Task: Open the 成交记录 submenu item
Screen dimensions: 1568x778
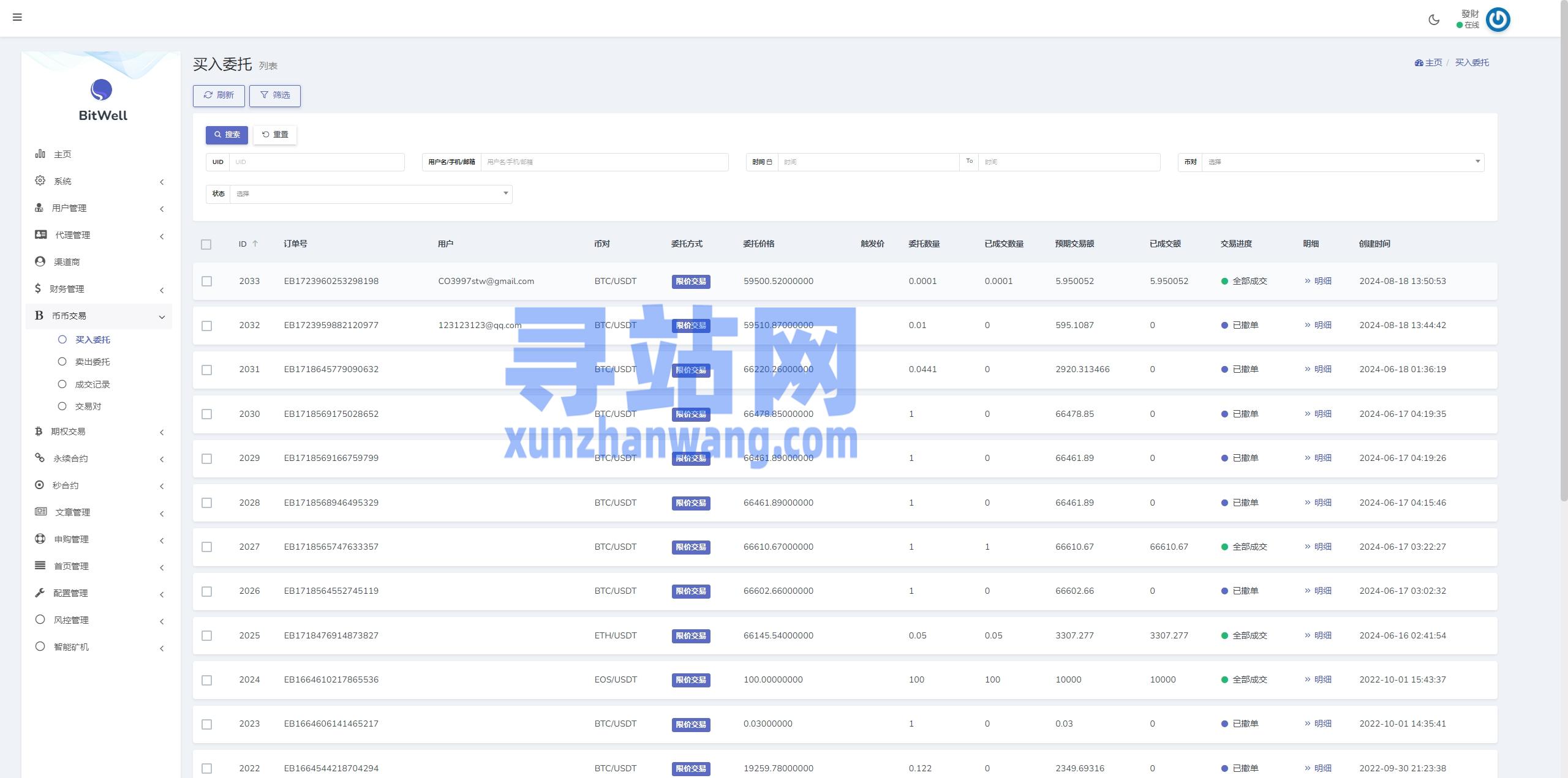Action: tap(92, 384)
